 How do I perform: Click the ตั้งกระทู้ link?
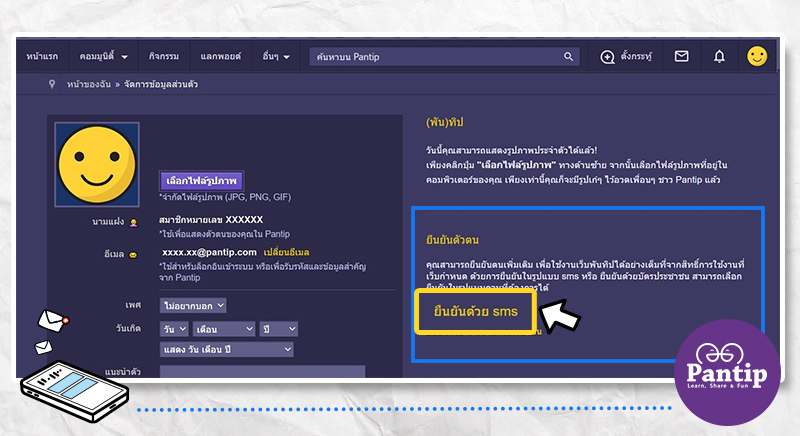point(636,56)
